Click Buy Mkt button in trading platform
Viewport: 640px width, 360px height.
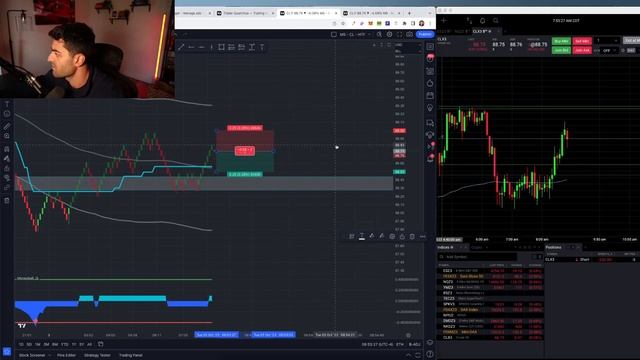coord(561,41)
